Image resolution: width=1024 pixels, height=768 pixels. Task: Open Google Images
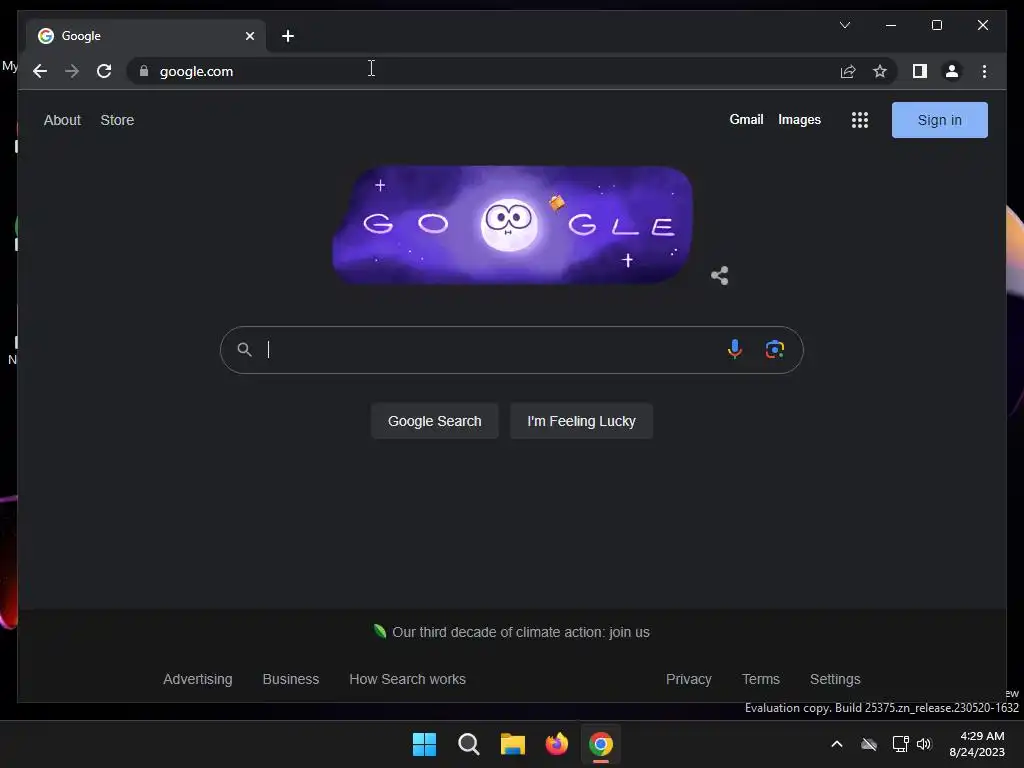click(x=799, y=120)
